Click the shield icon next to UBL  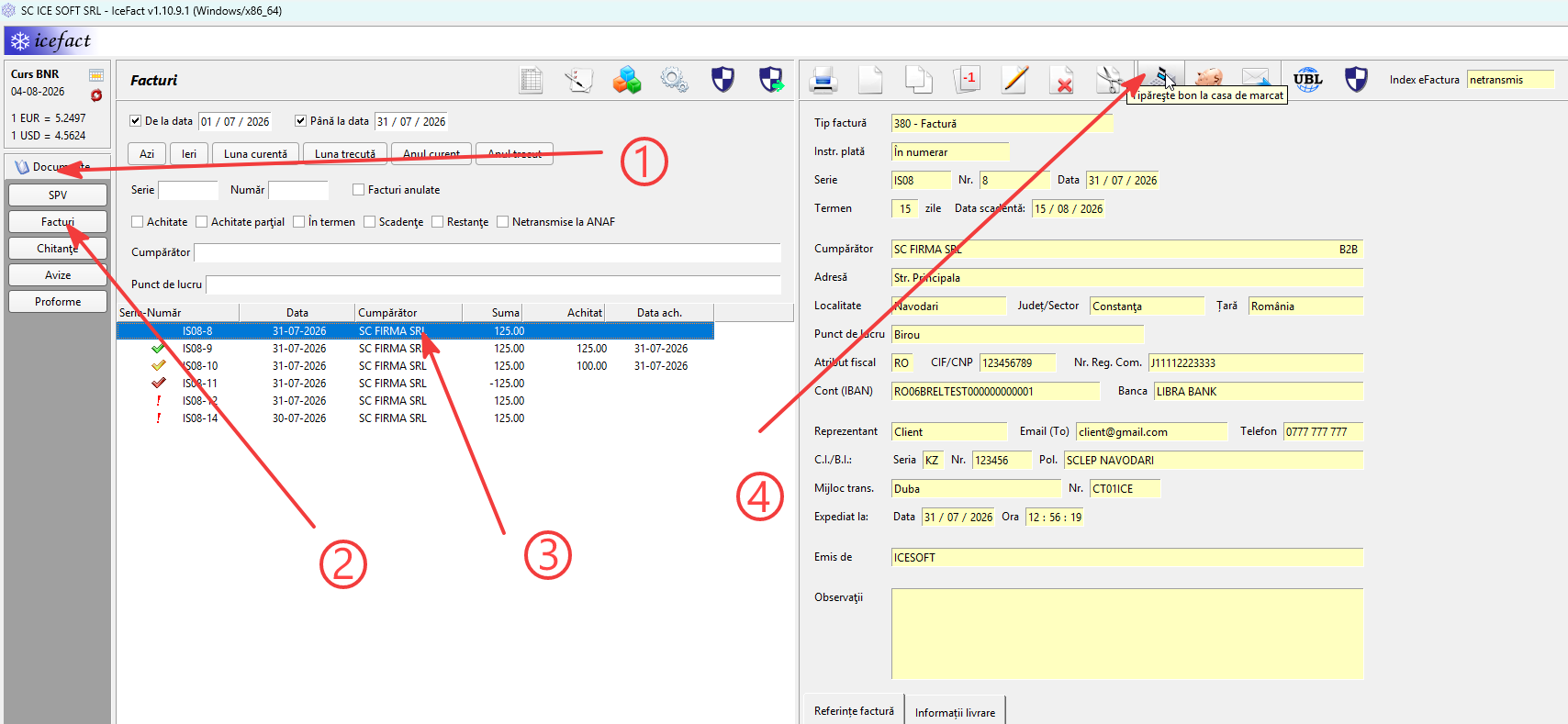click(x=1356, y=80)
